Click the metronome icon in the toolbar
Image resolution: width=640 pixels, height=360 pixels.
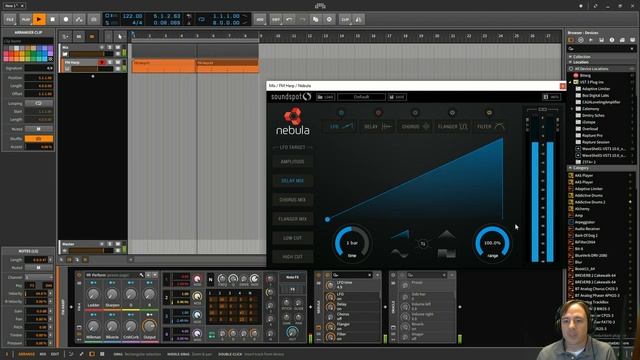click(358, 19)
